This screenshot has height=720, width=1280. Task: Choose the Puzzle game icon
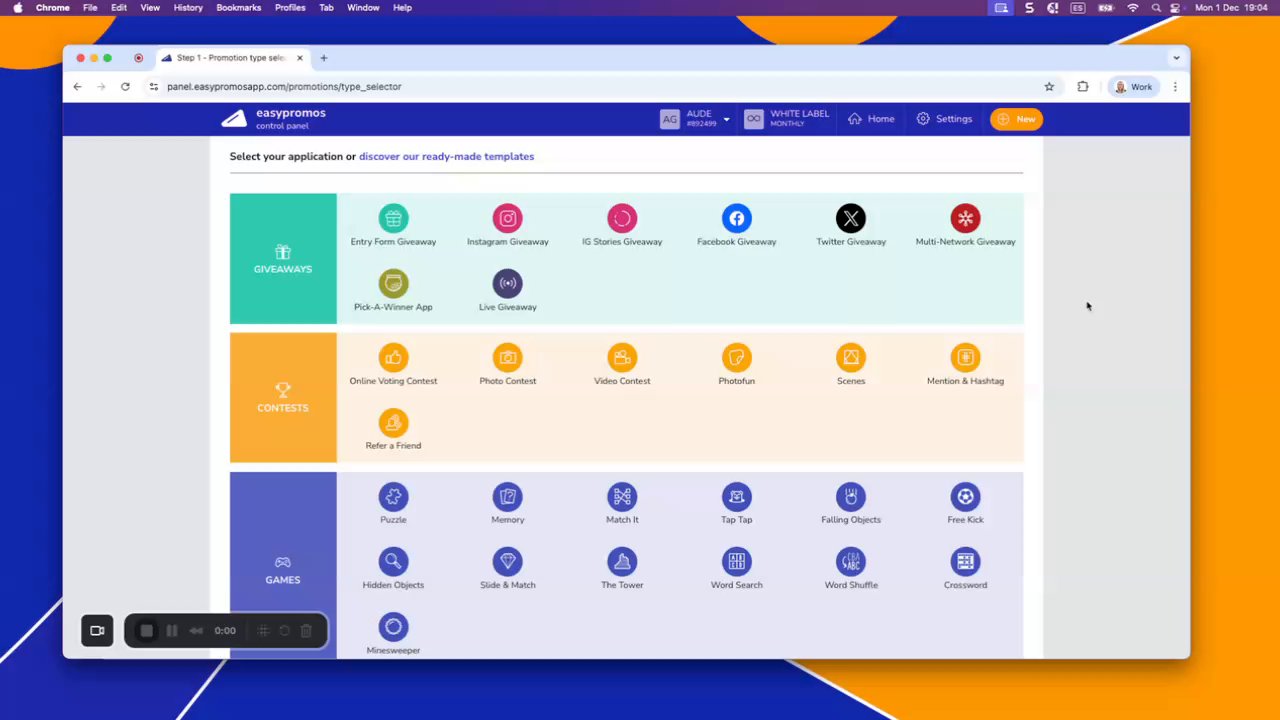[393, 496]
